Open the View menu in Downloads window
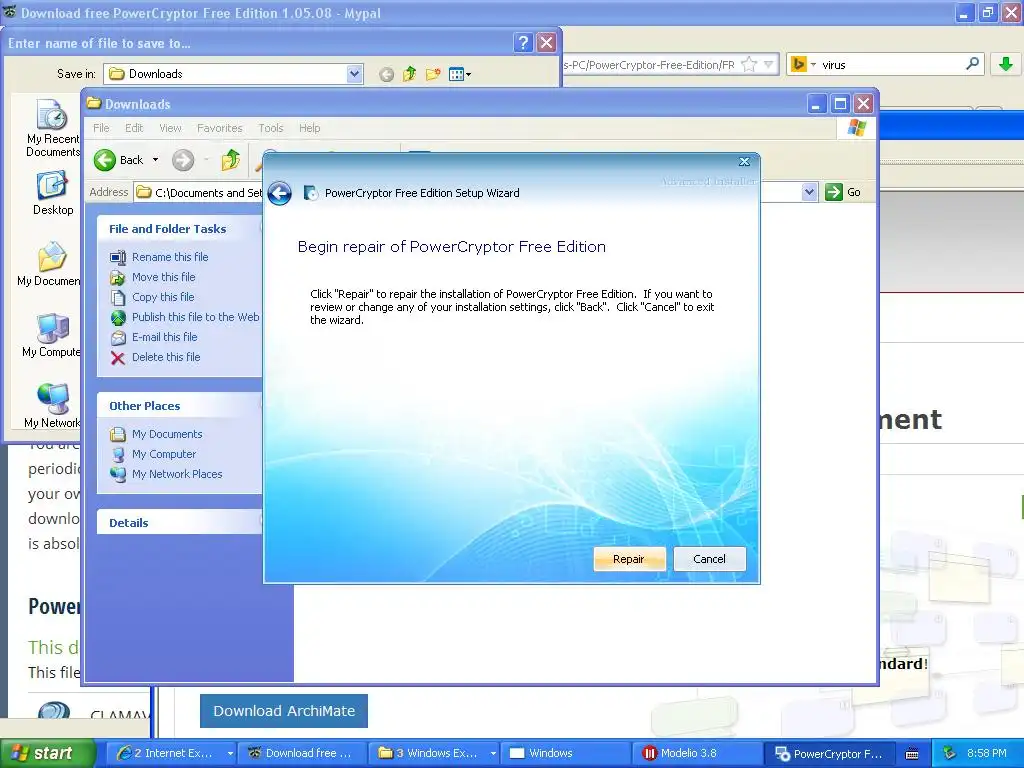 [170, 128]
